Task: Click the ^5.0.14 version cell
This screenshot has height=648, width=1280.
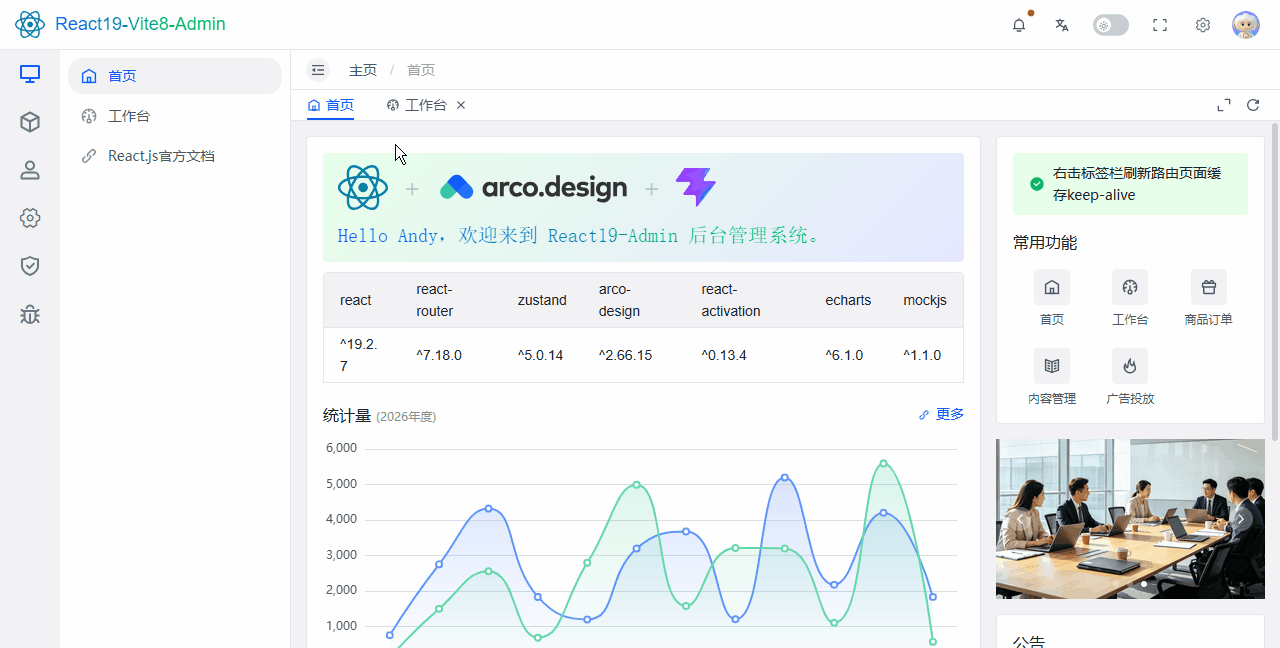Action: (x=540, y=355)
